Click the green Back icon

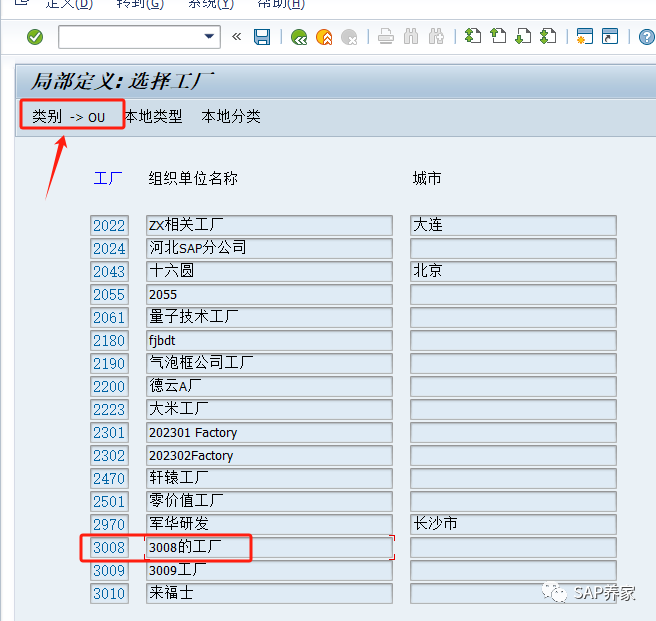pyautogui.click(x=299, y=37)
